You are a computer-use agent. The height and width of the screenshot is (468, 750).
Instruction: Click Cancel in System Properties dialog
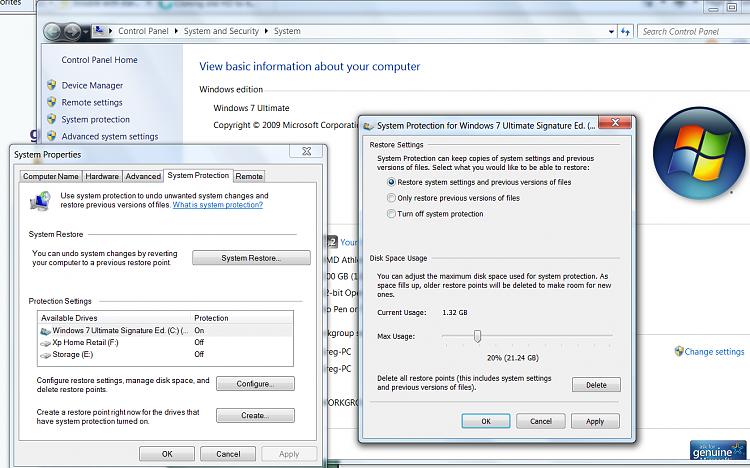(x=228, y=454)
